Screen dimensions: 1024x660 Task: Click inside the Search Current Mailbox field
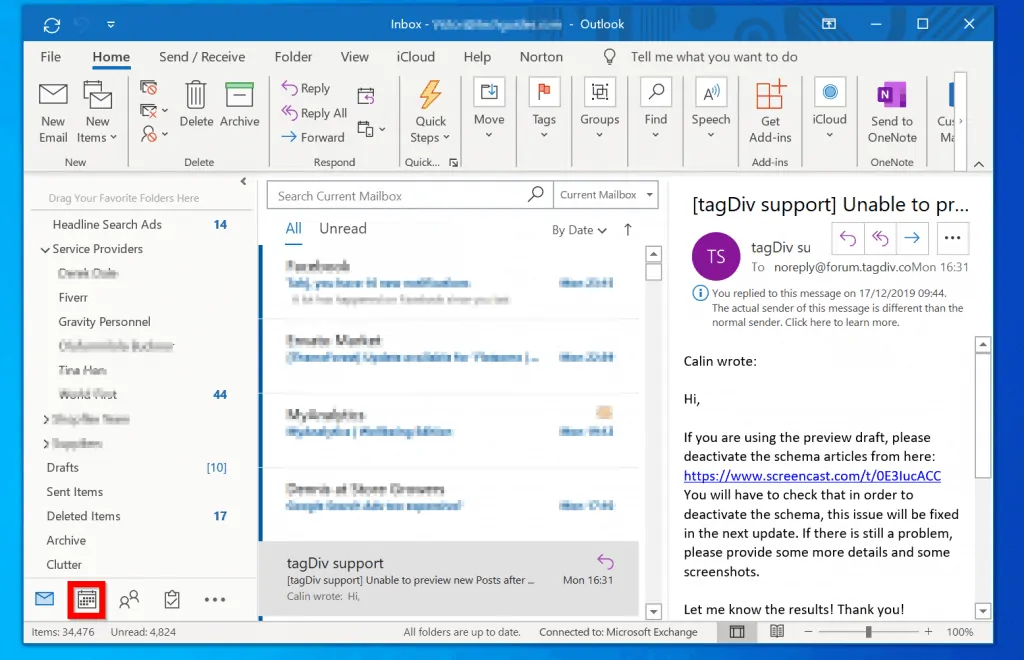[400, 194]
